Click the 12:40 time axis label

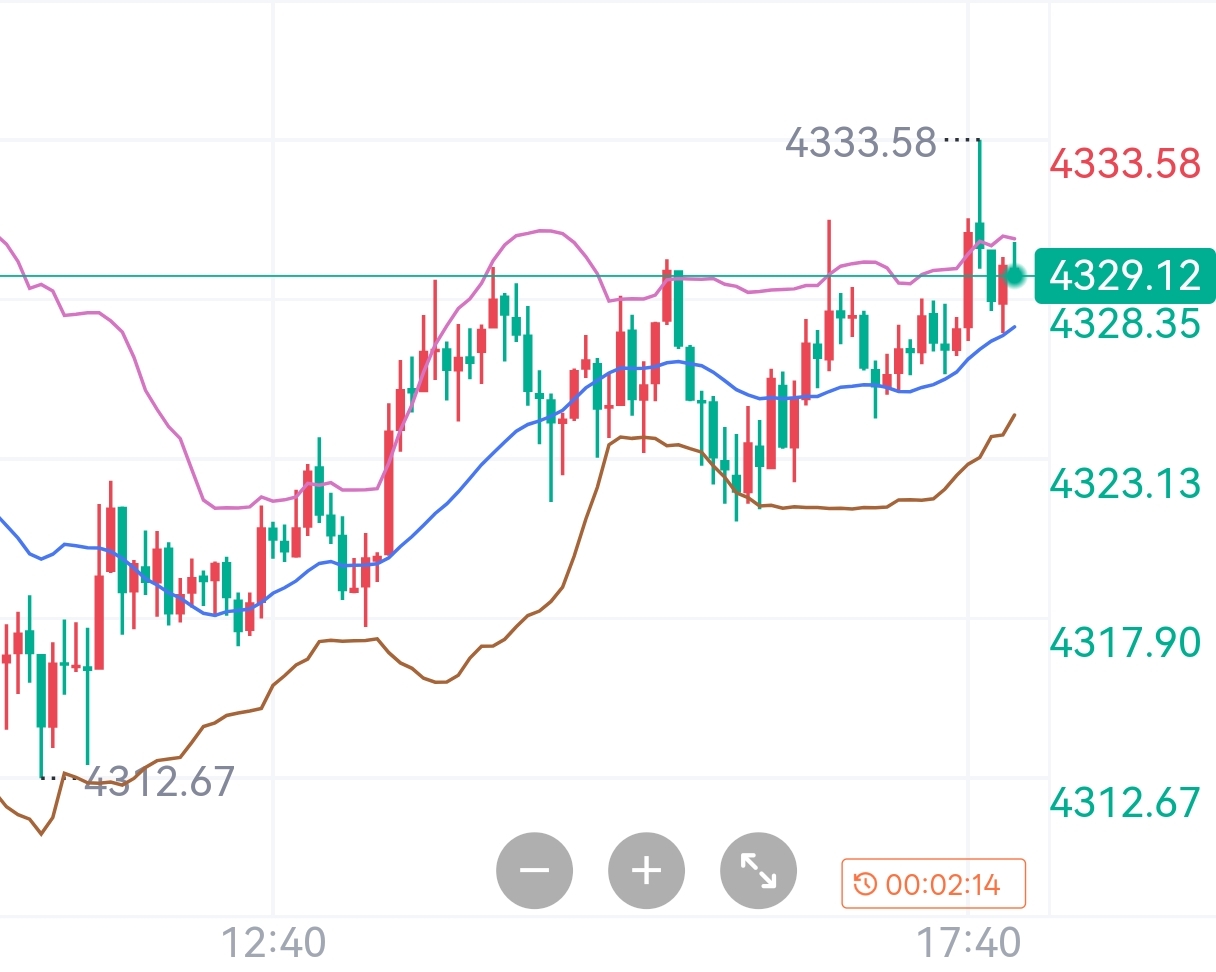coord(273,942)
